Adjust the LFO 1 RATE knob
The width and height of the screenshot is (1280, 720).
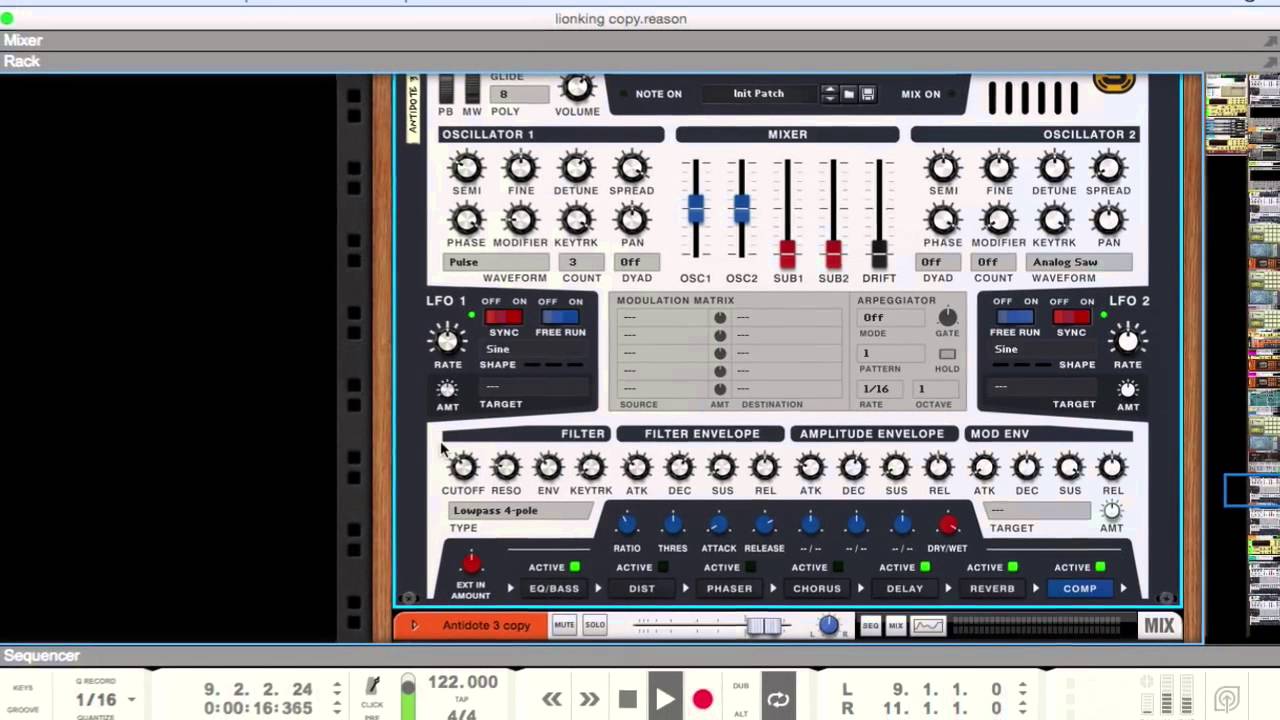(x=447, y=340)
